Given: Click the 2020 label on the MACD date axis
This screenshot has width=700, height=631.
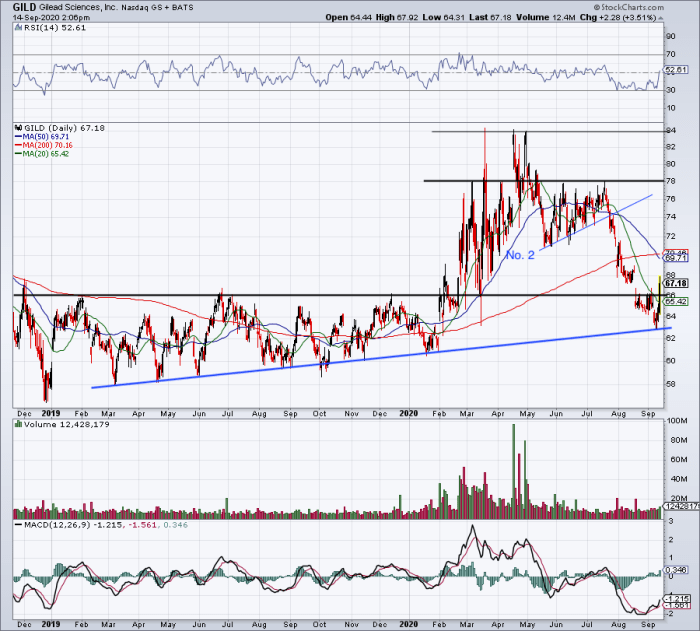Looking at the screenshot, I should tap(408, 624).
